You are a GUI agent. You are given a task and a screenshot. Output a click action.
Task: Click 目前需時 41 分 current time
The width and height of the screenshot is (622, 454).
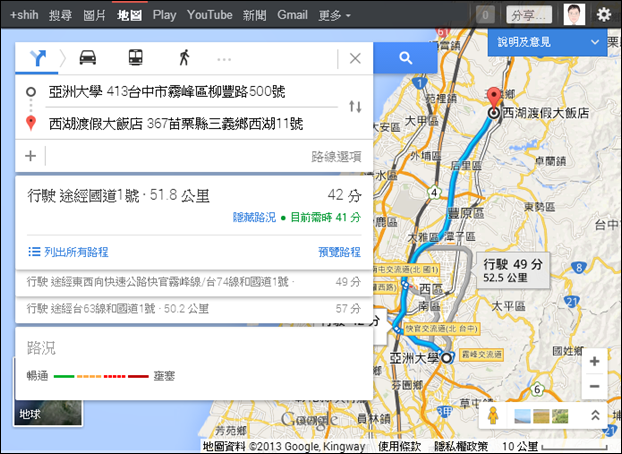pyautogui.click(x=326, y=217)
